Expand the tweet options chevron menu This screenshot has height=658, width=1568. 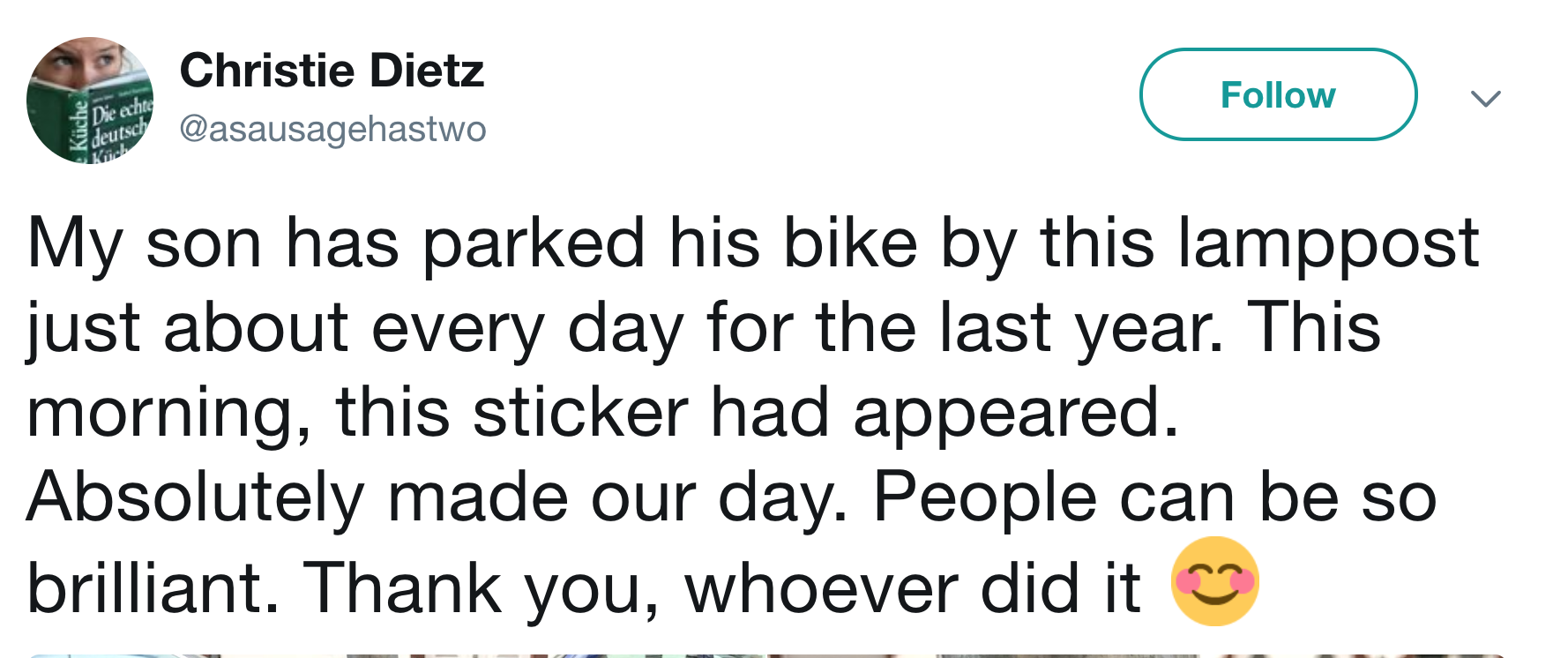click(x=1485, y=97)
